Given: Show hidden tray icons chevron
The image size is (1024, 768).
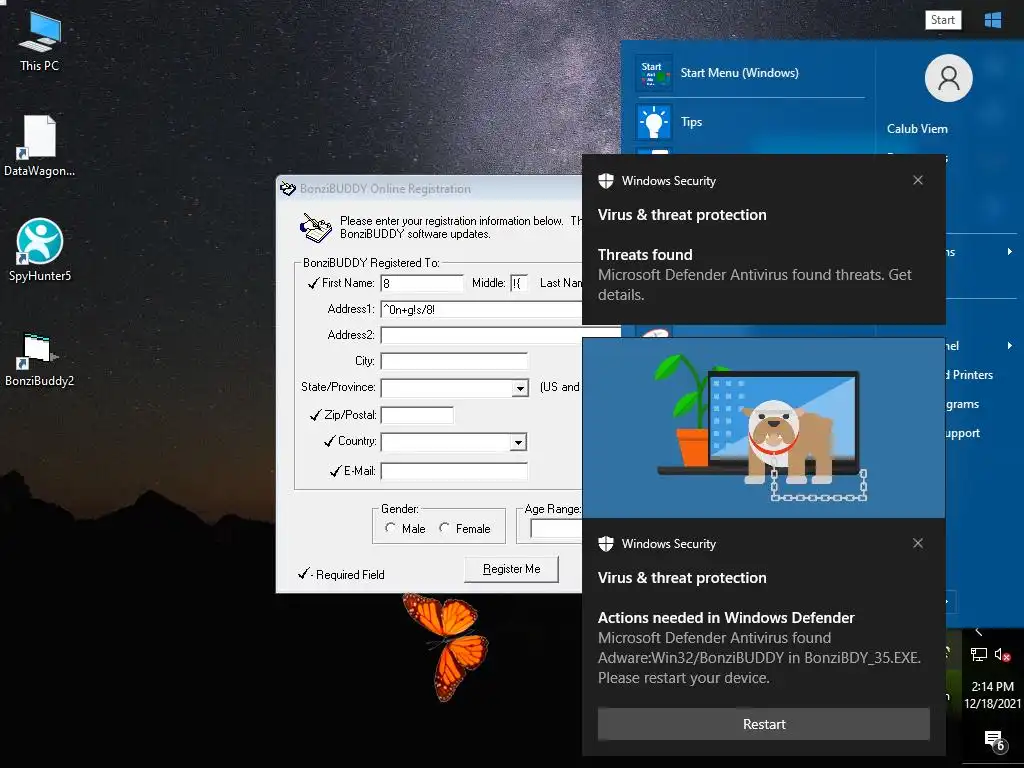Looking at the screenshot, I should (978, 632).
